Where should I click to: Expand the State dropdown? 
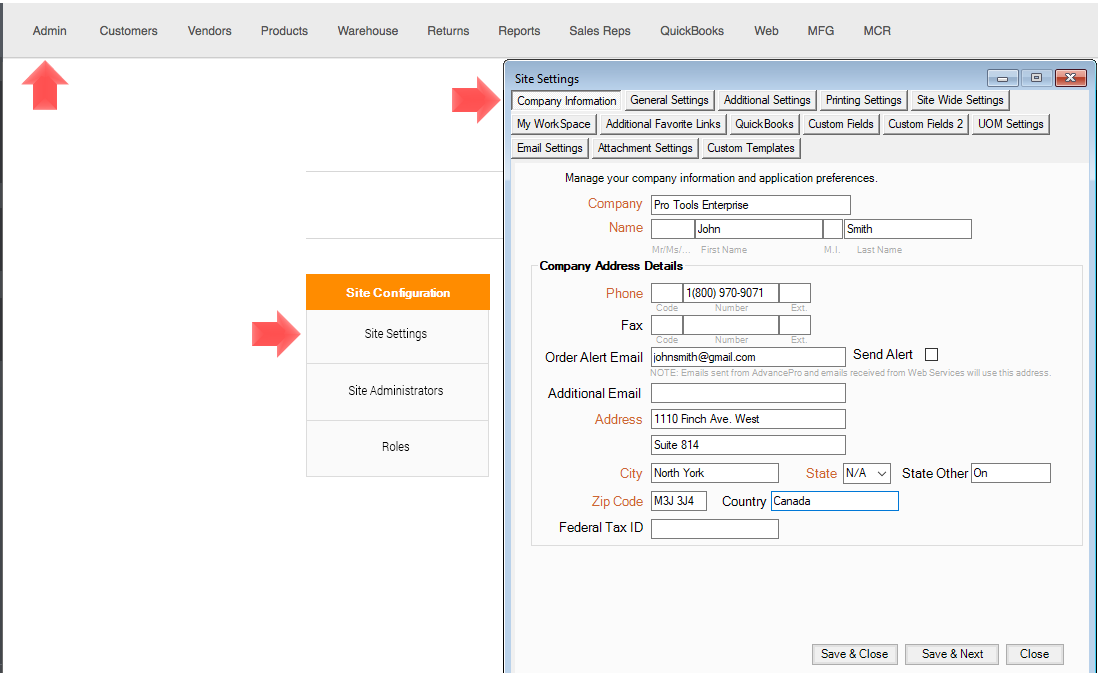coord(866,473)
